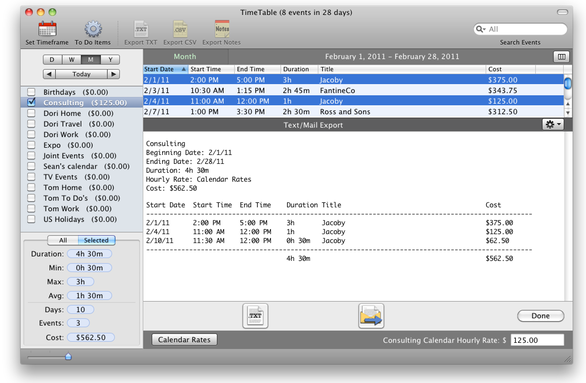Send export by mail folder icon
The width and height of the screenshot is (586, 383).
pos(371,316)
